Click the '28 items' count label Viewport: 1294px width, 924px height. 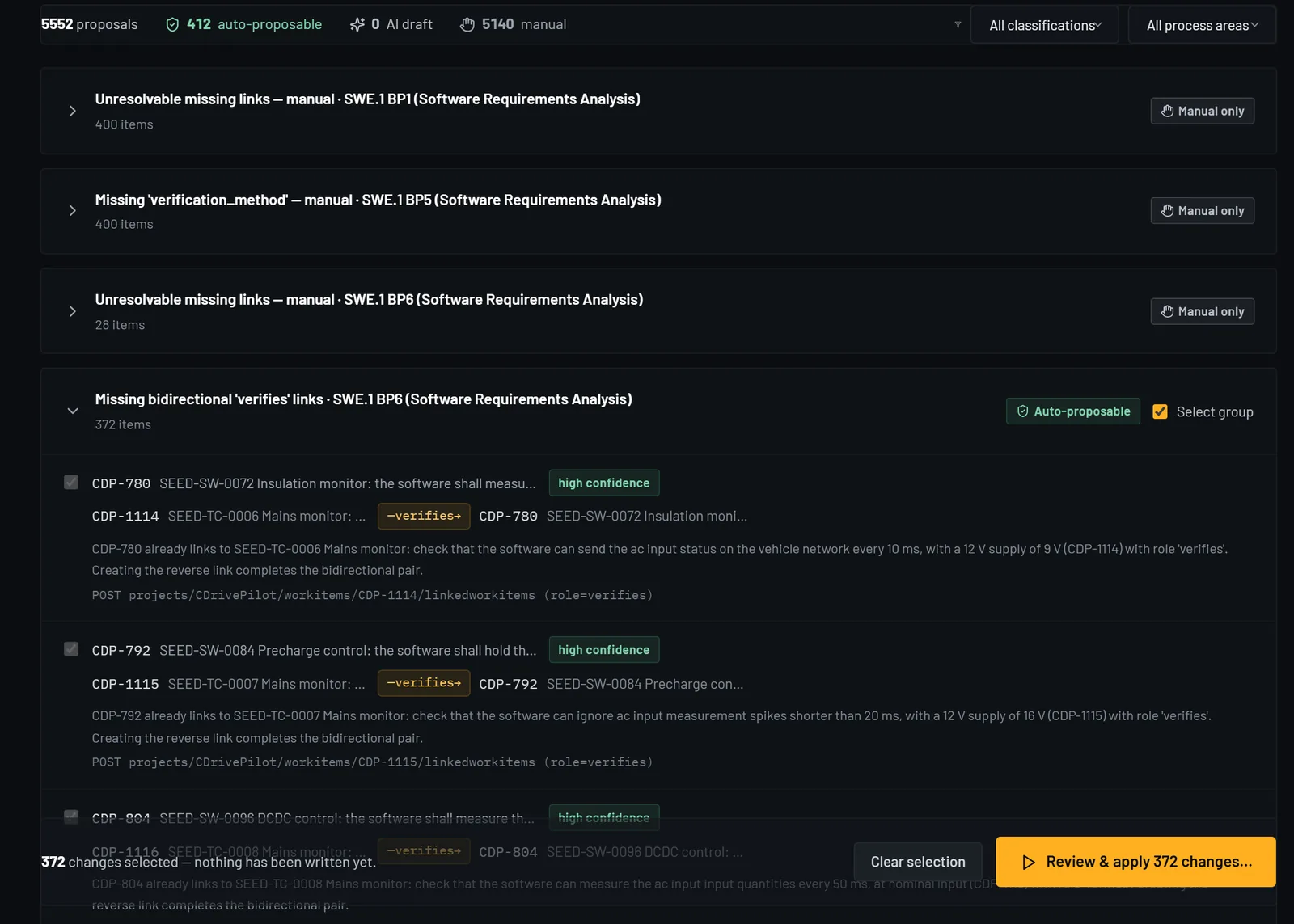click(120, 325)
